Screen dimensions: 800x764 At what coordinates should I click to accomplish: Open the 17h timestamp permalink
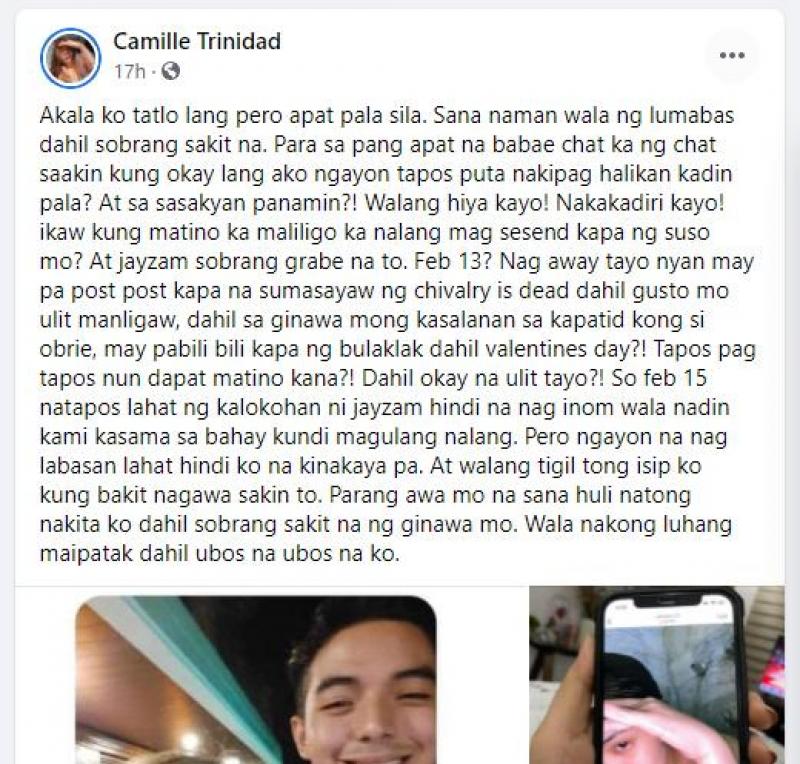pos(130,71)
